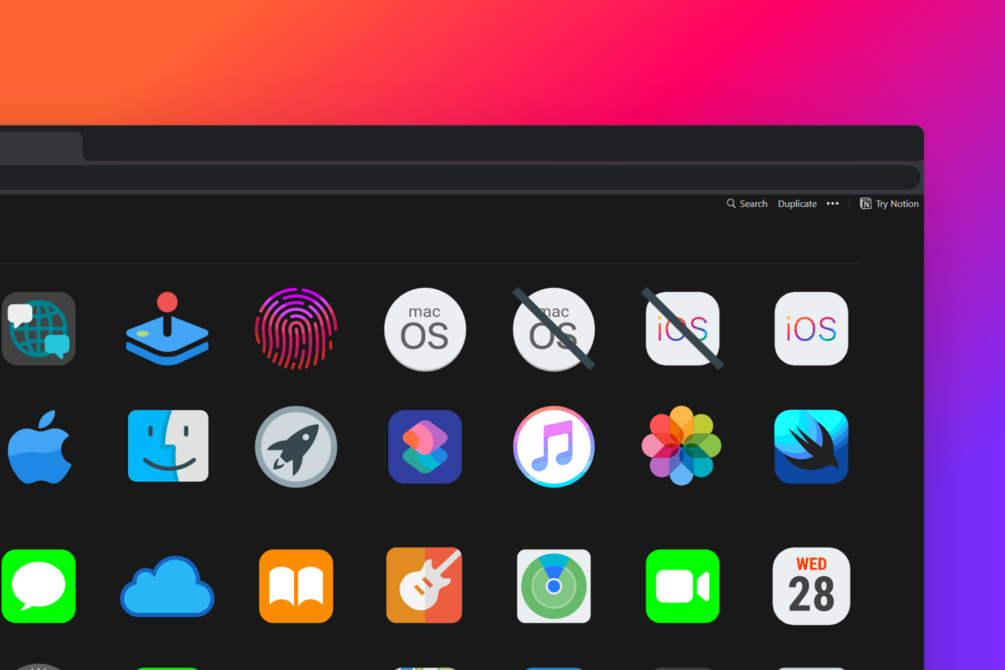Open the Photos flower icon
Screen dimensions: 1005x670
click(681, 446)
